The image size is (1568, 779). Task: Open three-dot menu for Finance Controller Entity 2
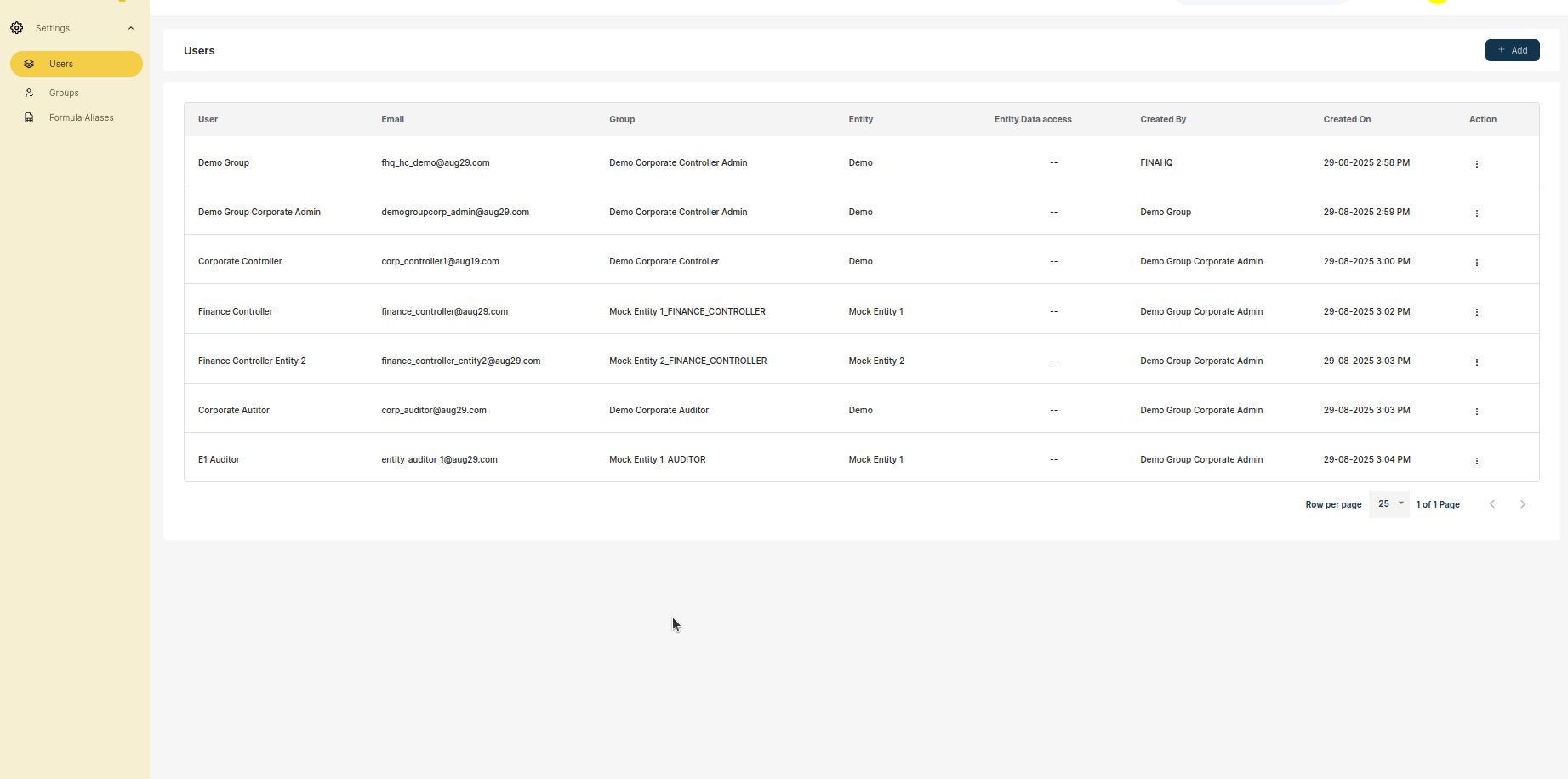[x=1476, y=361]
